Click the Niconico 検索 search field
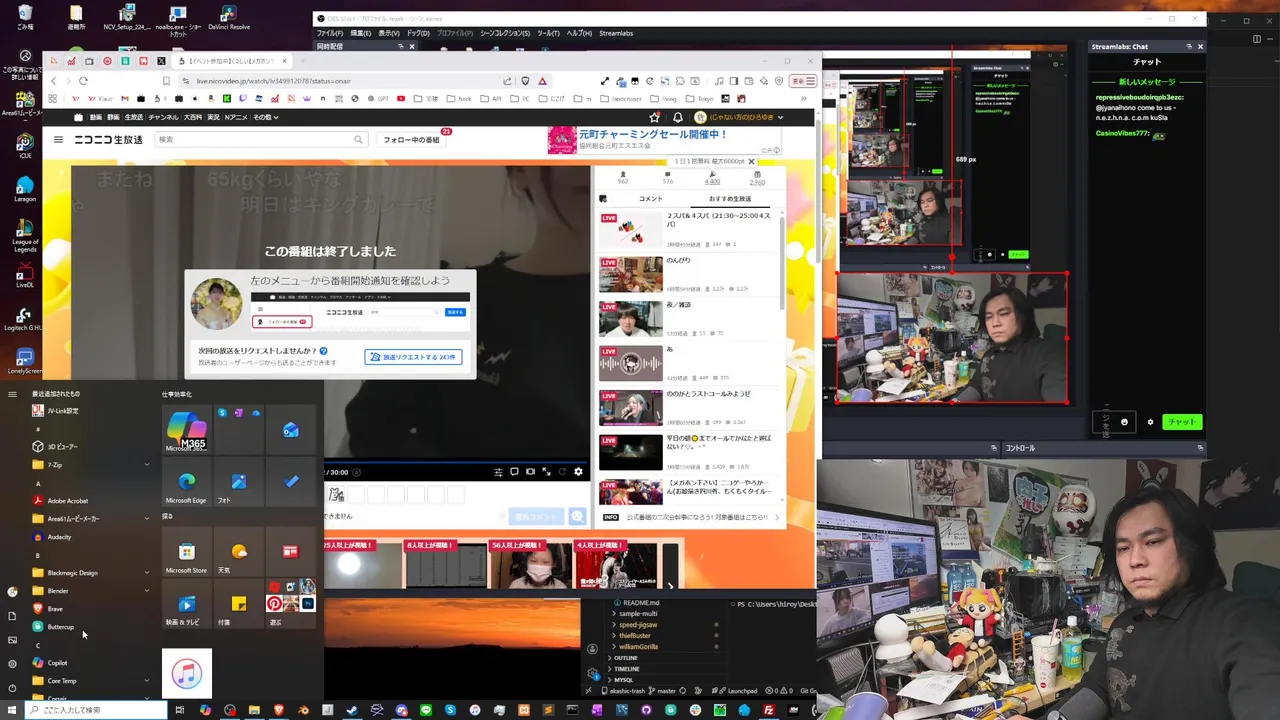The image size is (1280, 720). 260,140
